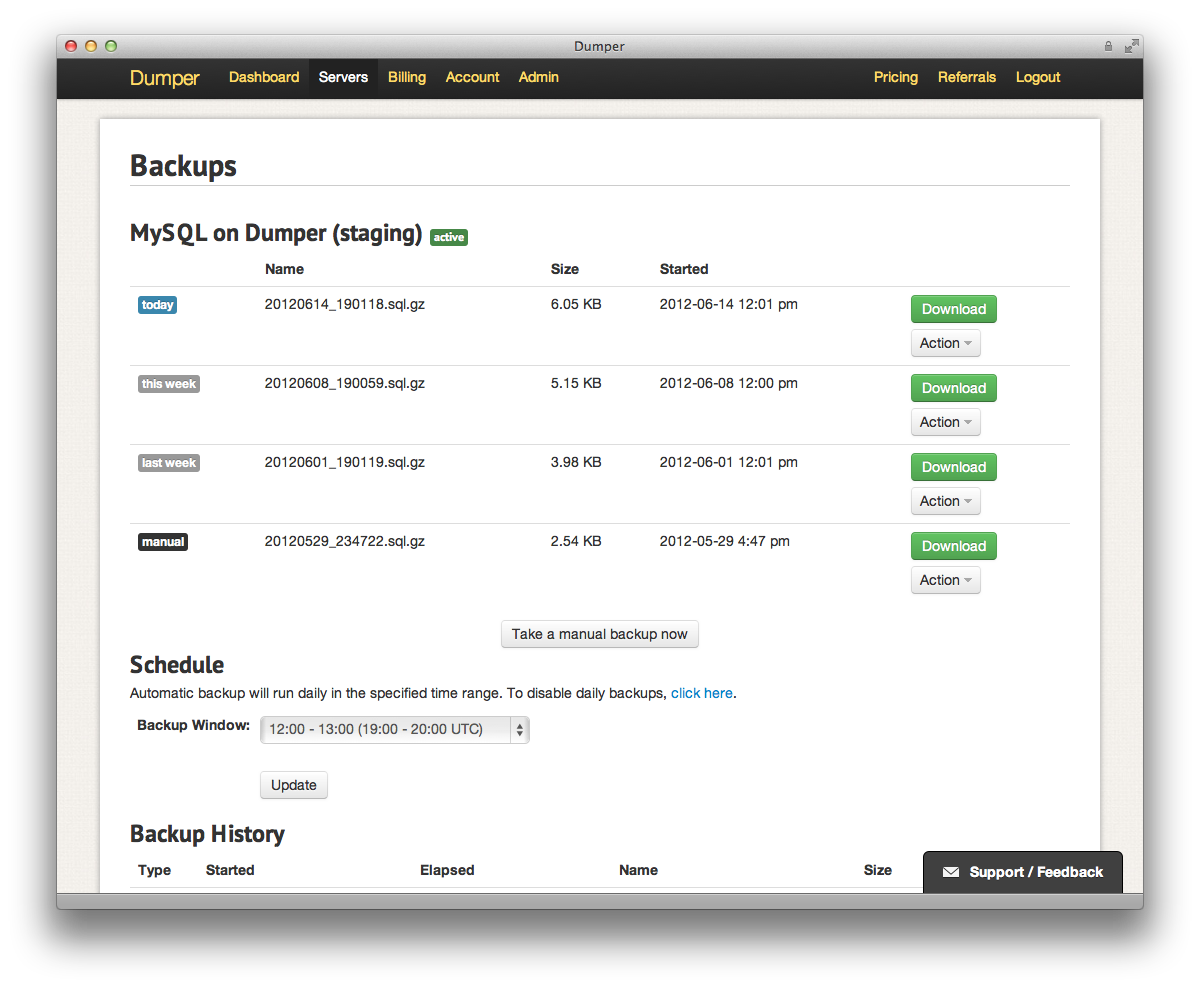
Task: Select file name 20120614_190118.sql.gz
Action: click(345, 304)
